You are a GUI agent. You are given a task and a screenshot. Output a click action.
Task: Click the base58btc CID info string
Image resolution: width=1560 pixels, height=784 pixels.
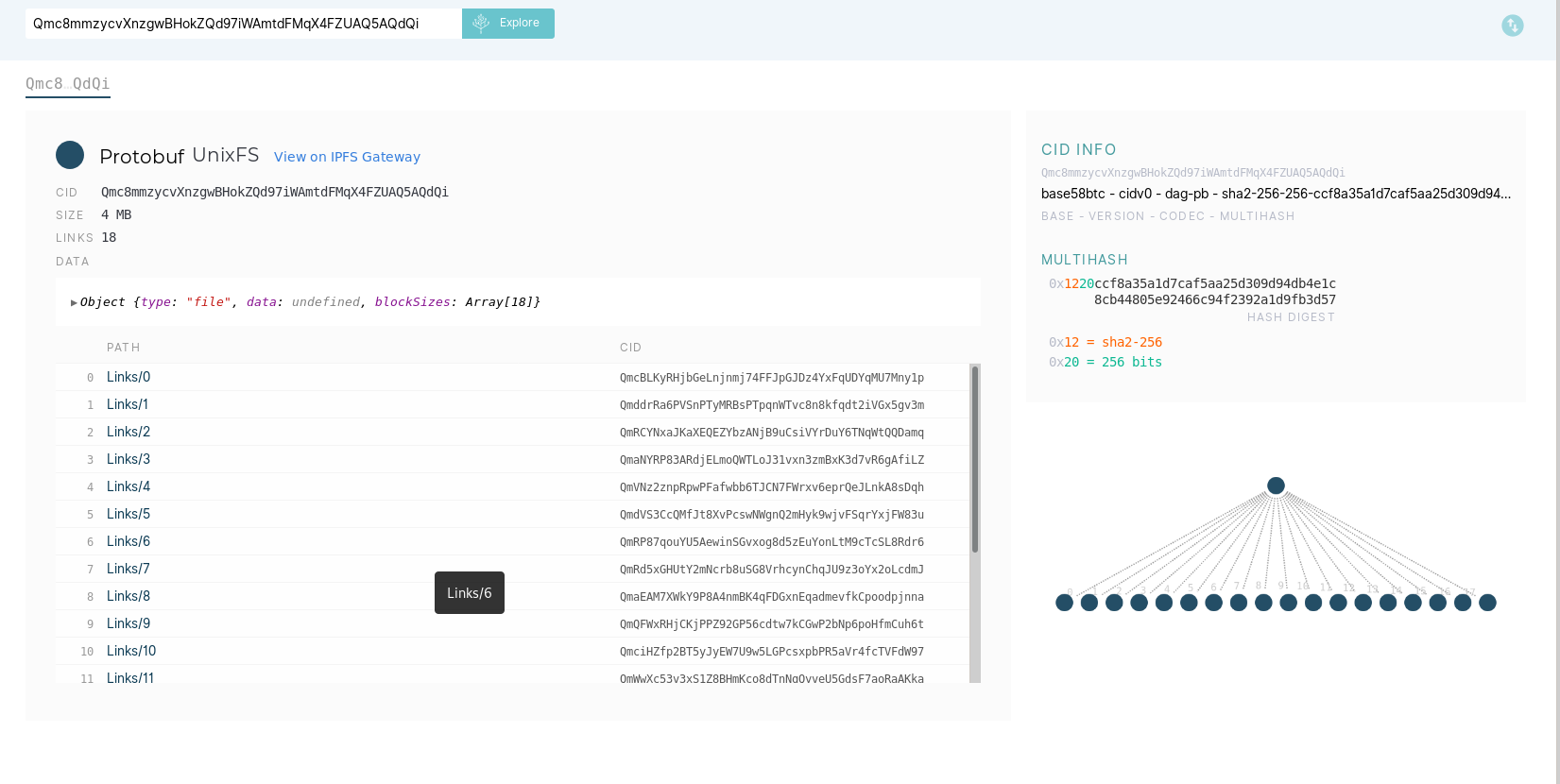coord(1276,194)
